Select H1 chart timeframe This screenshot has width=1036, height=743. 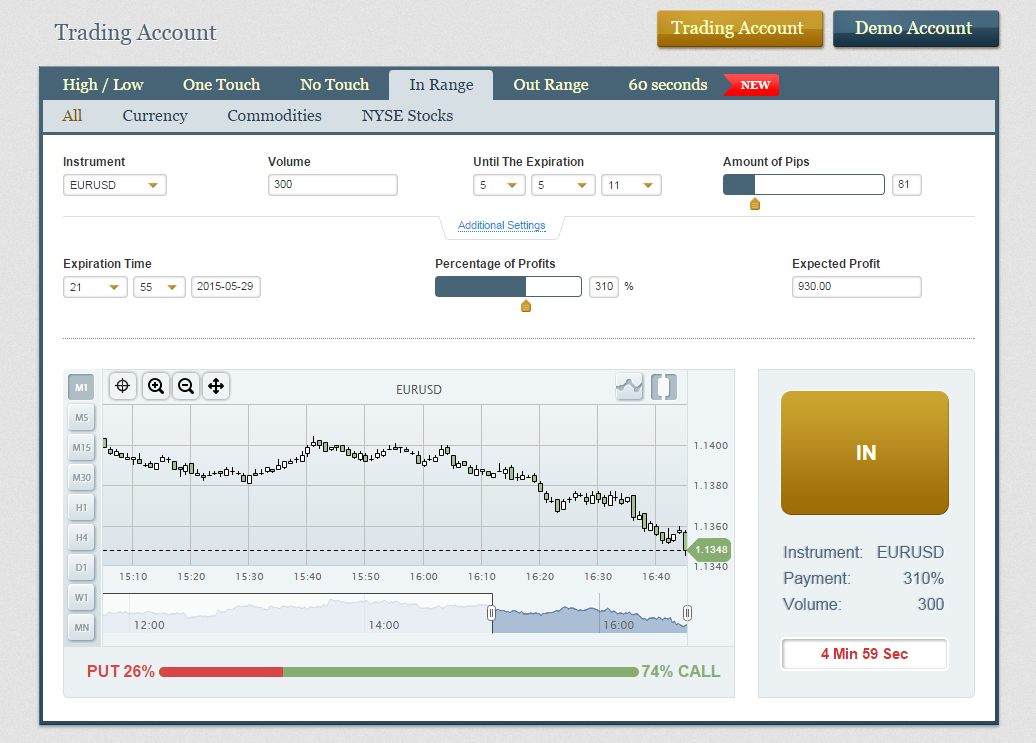tap(81, 507)
